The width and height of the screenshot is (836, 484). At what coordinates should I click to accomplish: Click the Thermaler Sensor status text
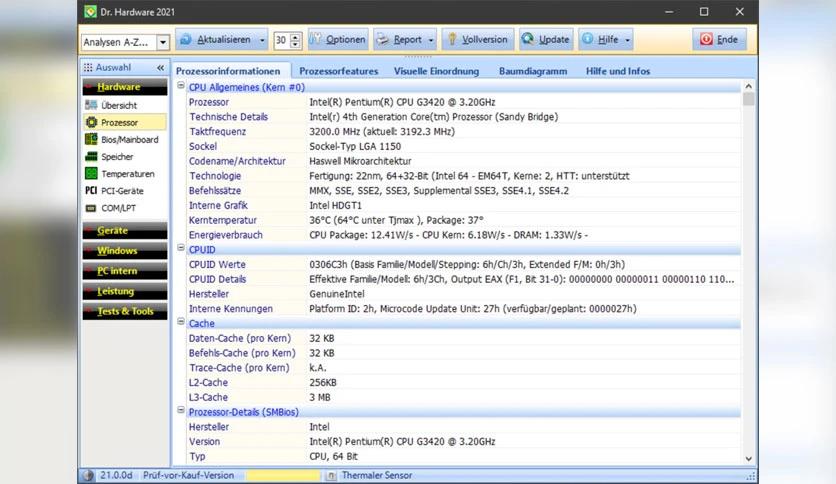(377, 475)
